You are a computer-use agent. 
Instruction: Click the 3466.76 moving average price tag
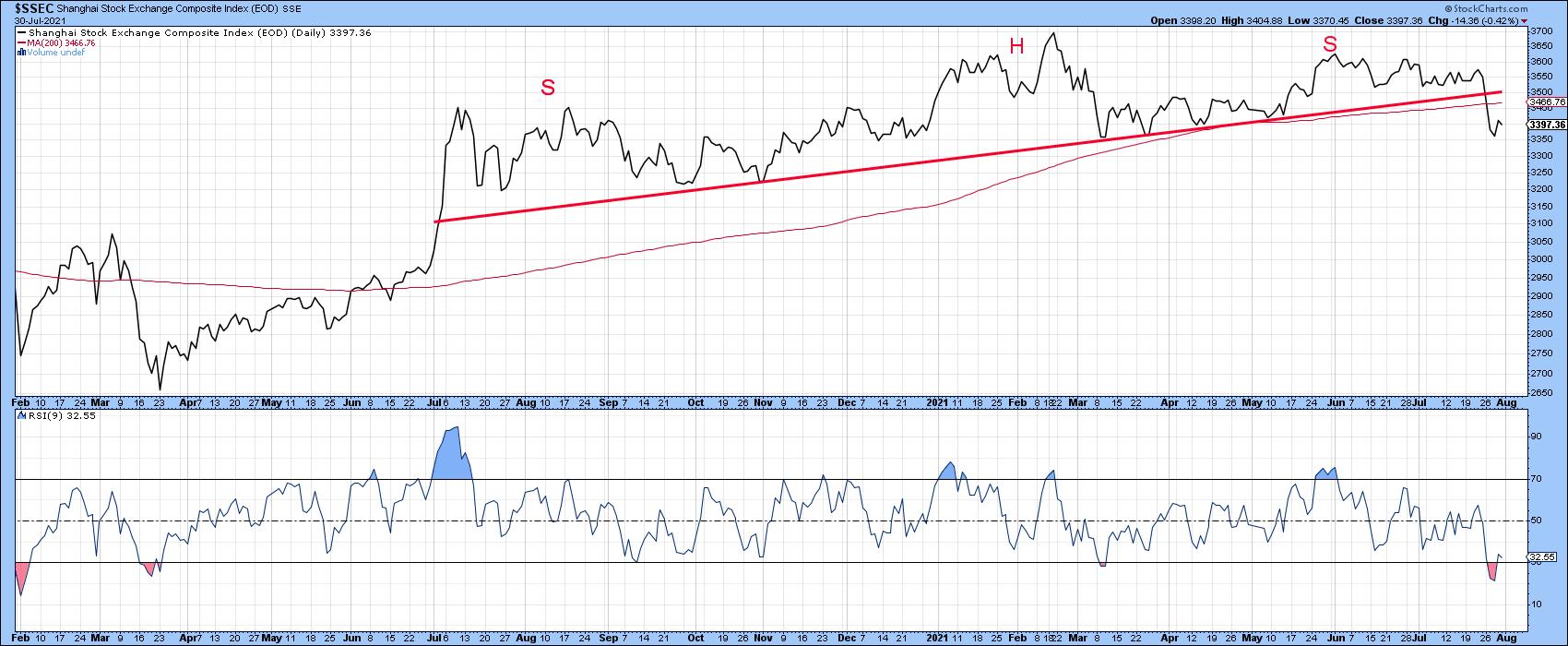[1546, 102]
